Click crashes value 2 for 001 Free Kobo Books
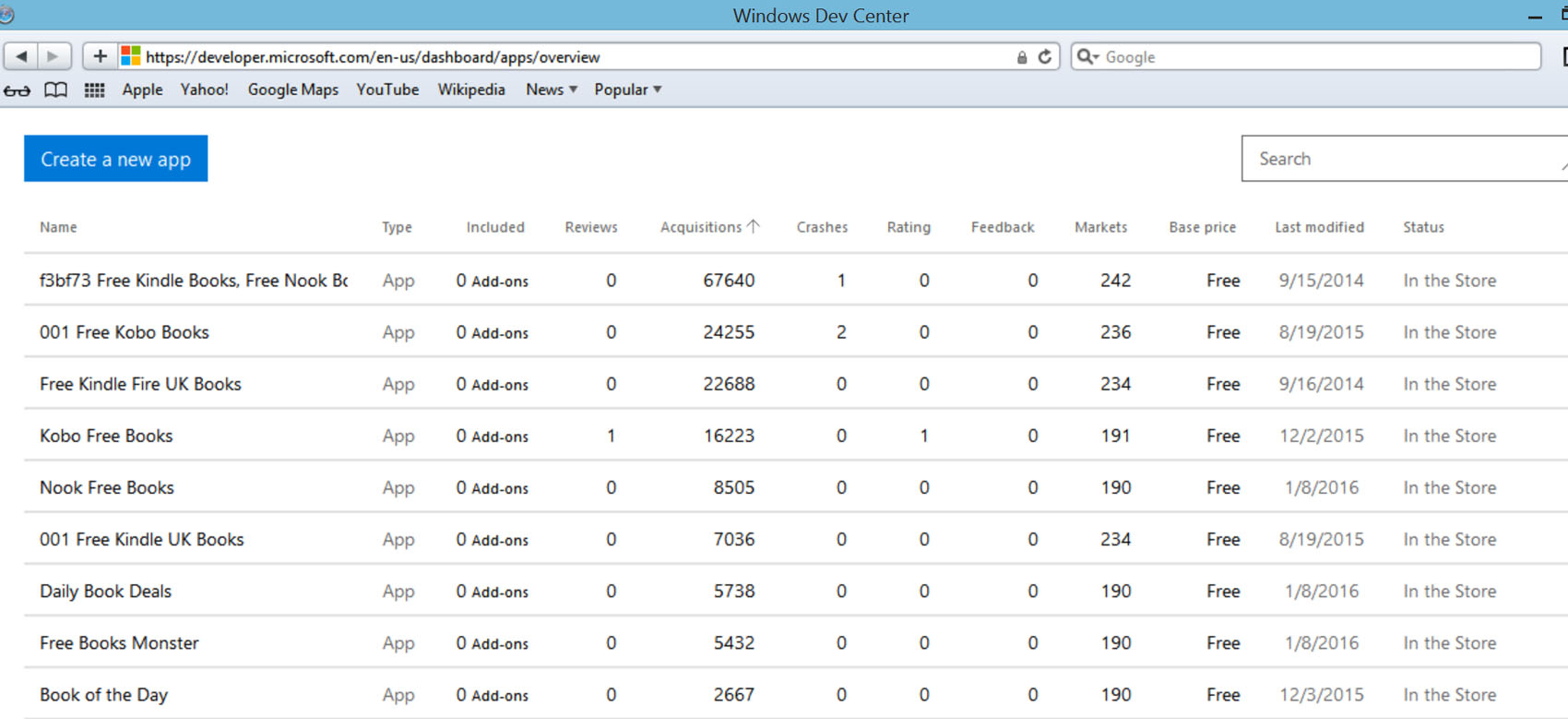The width and height of the screenshot is (1568, 719). pyautogui.click(x=841, y=332)
